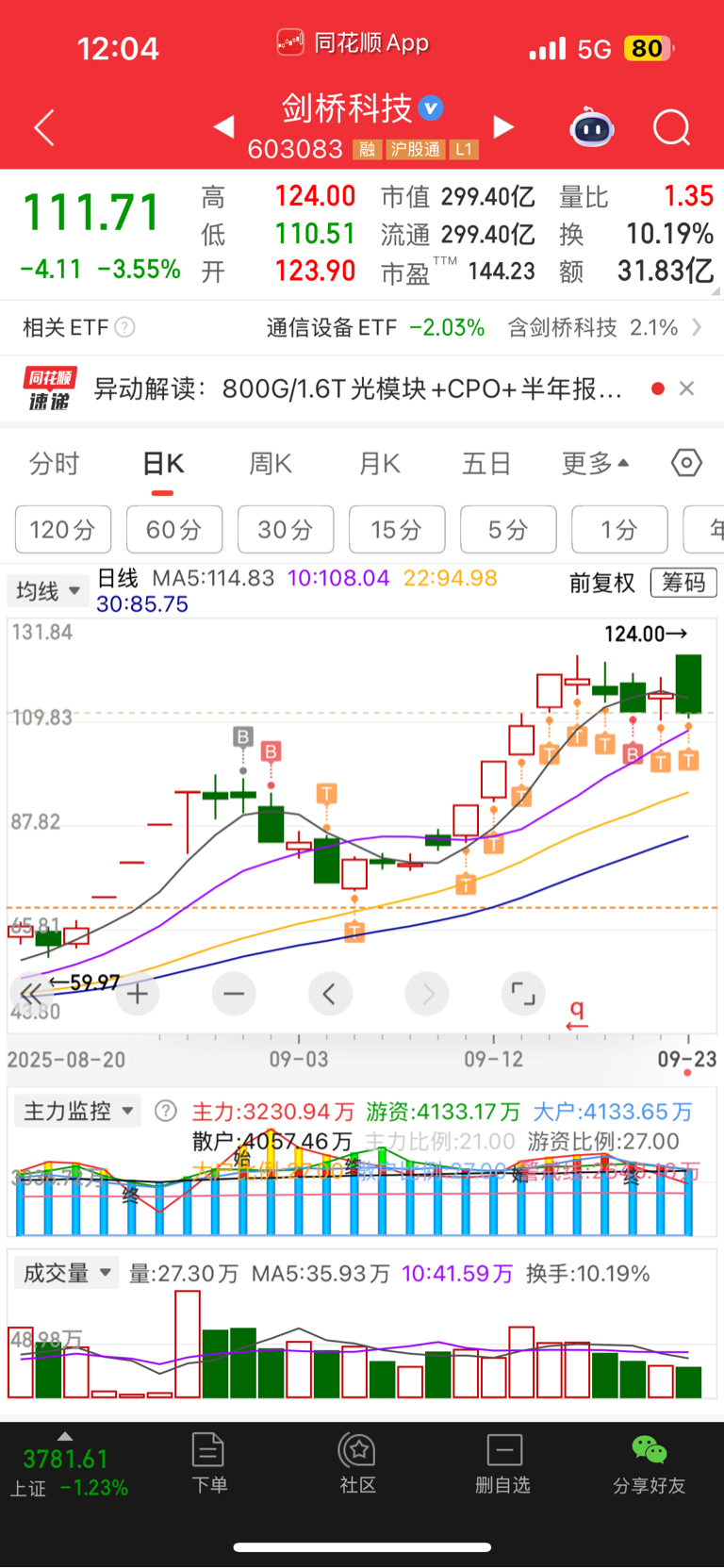724x1568 pixels.
Task: Expand the 上证 index bar
Action: (x=65, y=1436)
